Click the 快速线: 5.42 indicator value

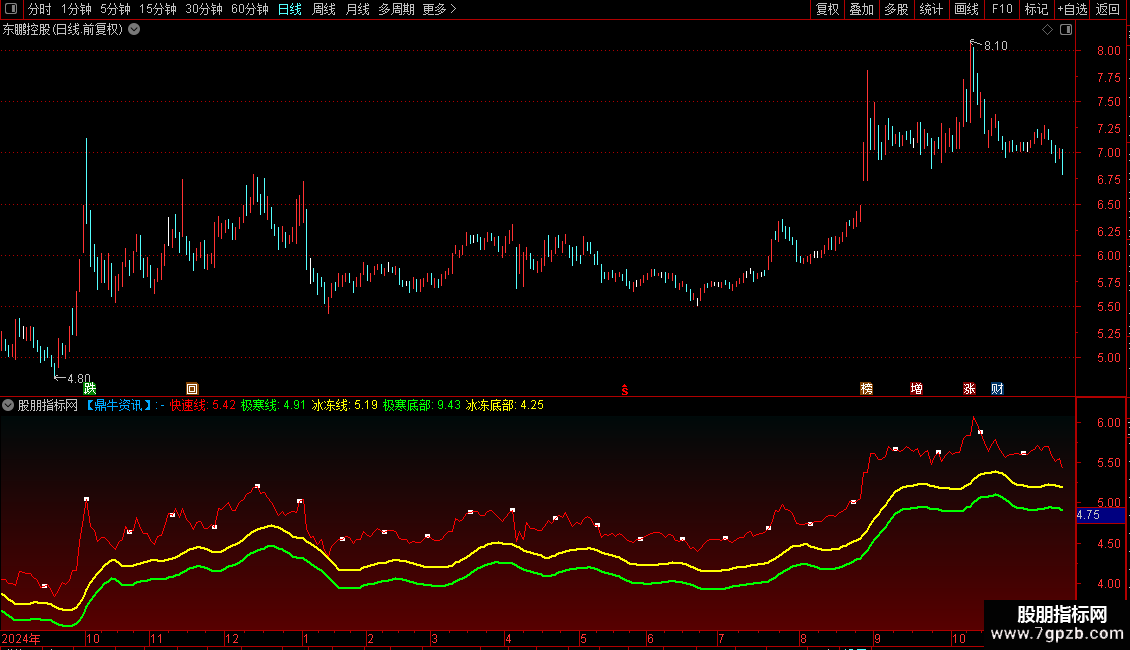(203, 406)
